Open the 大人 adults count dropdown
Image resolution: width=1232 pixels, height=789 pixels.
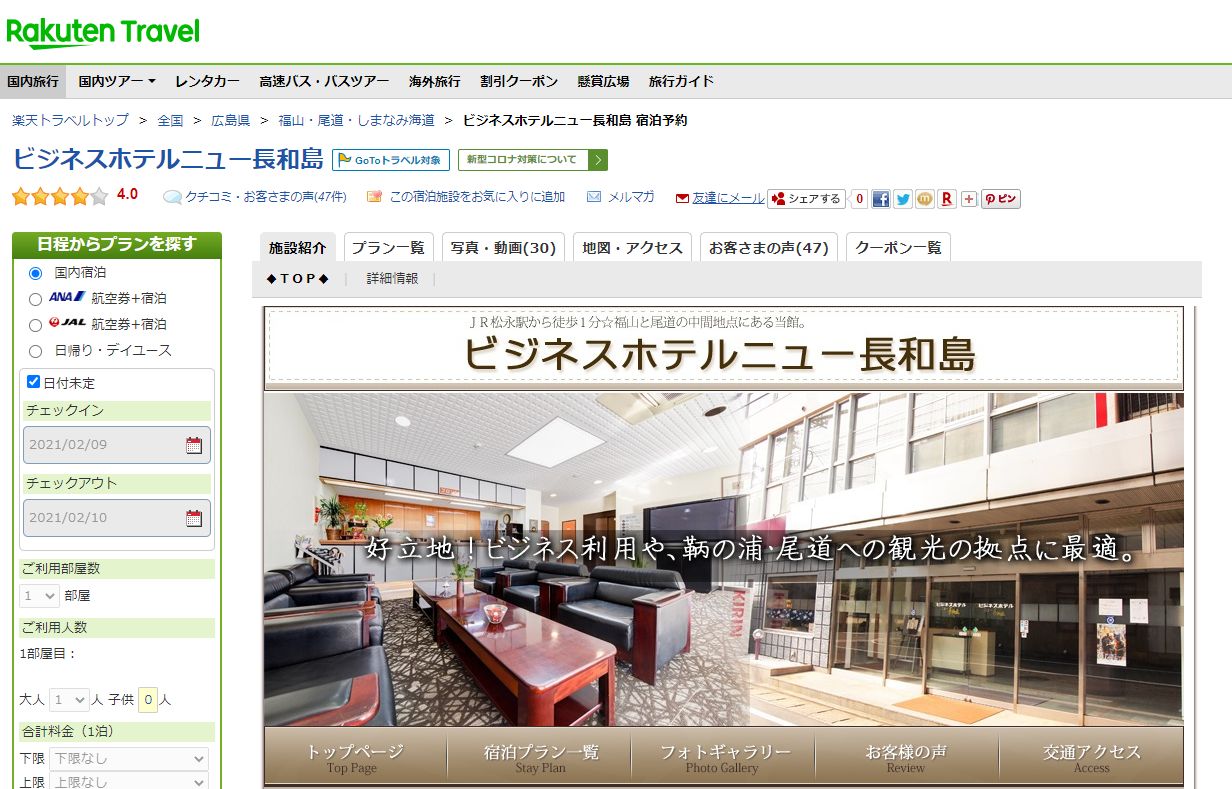click(69, 700)
